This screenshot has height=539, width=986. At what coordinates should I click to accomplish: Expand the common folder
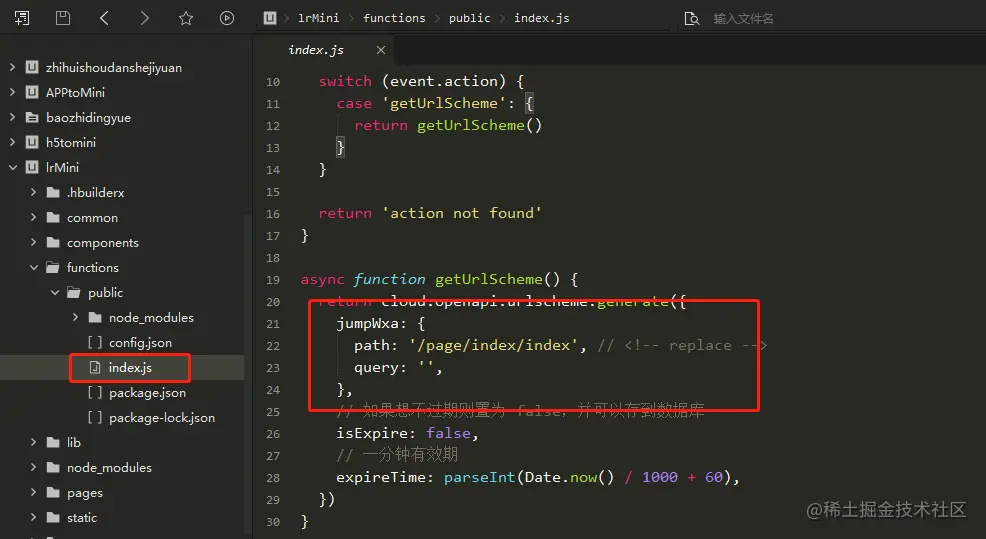[33, 218]
